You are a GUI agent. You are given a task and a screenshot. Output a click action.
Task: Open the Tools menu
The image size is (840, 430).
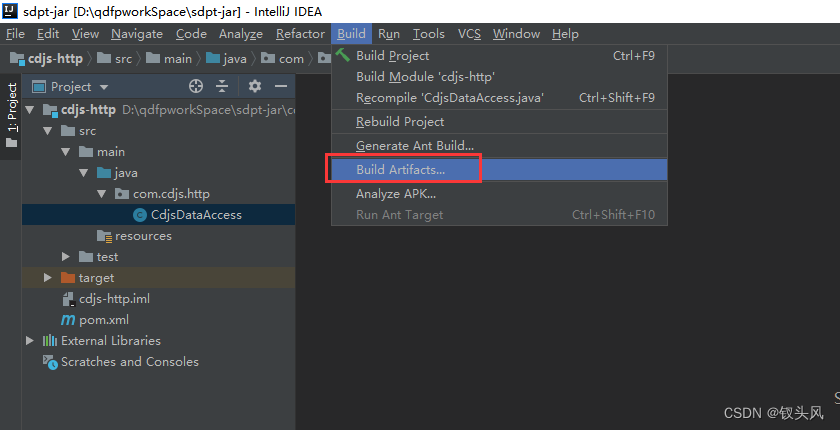(429, 34)
